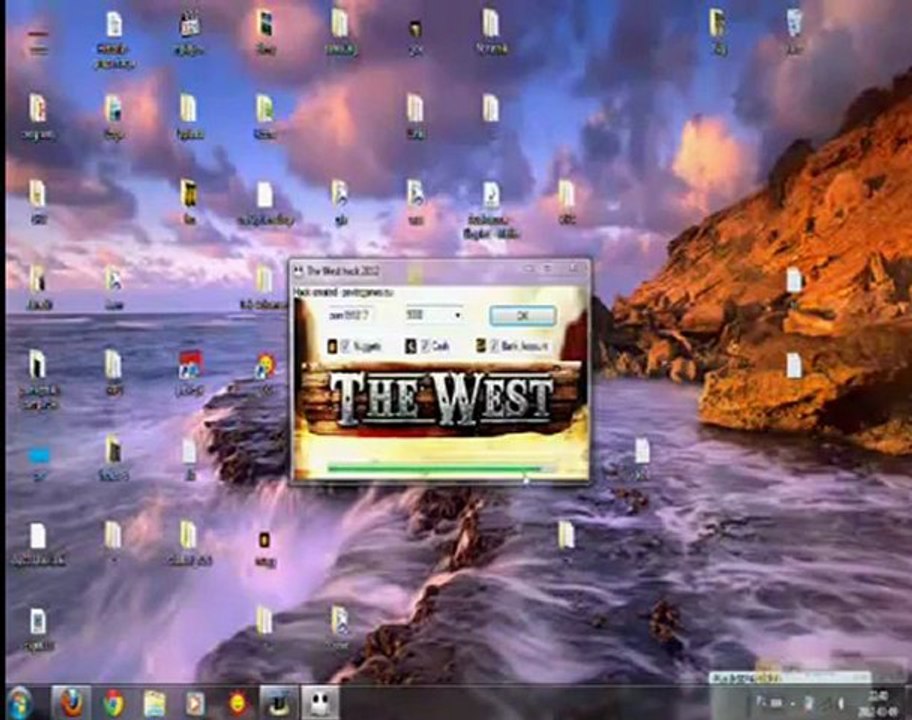Tick the Cash checkbox
Viewport: 912px width, 720px height.
(x=425, y=347)
